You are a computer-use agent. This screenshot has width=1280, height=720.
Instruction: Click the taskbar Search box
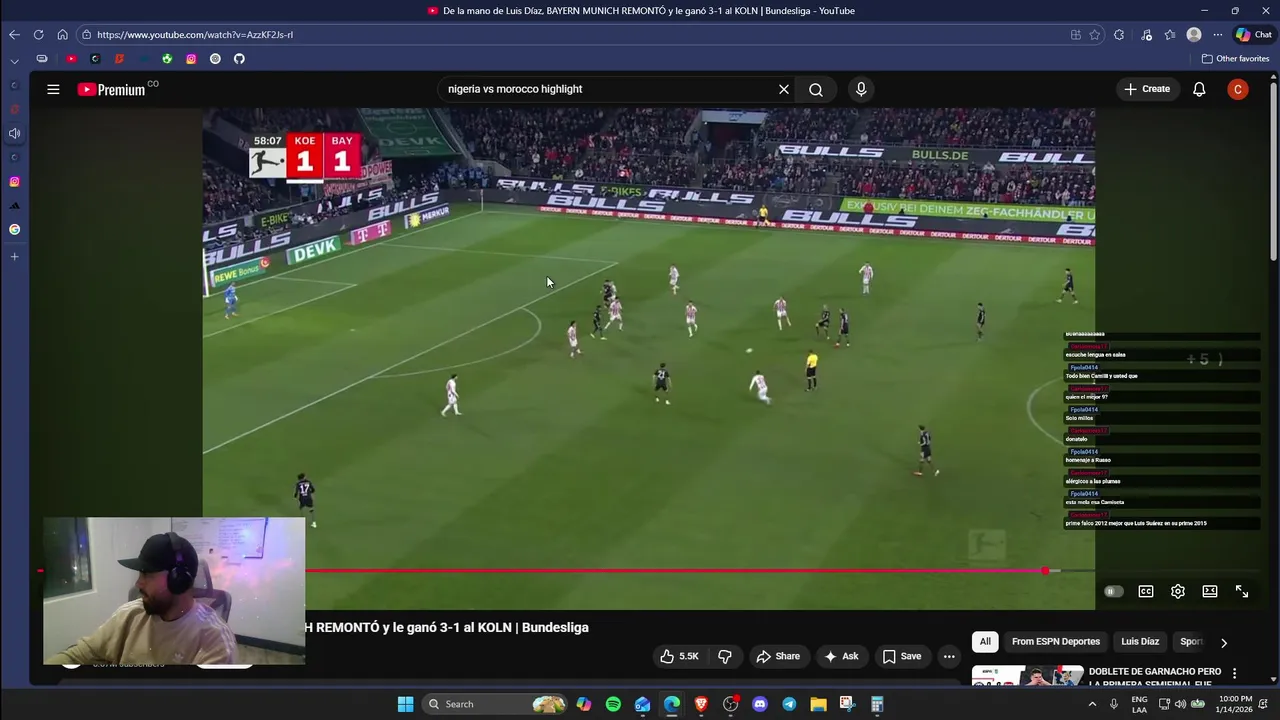(x=495, y=704)
